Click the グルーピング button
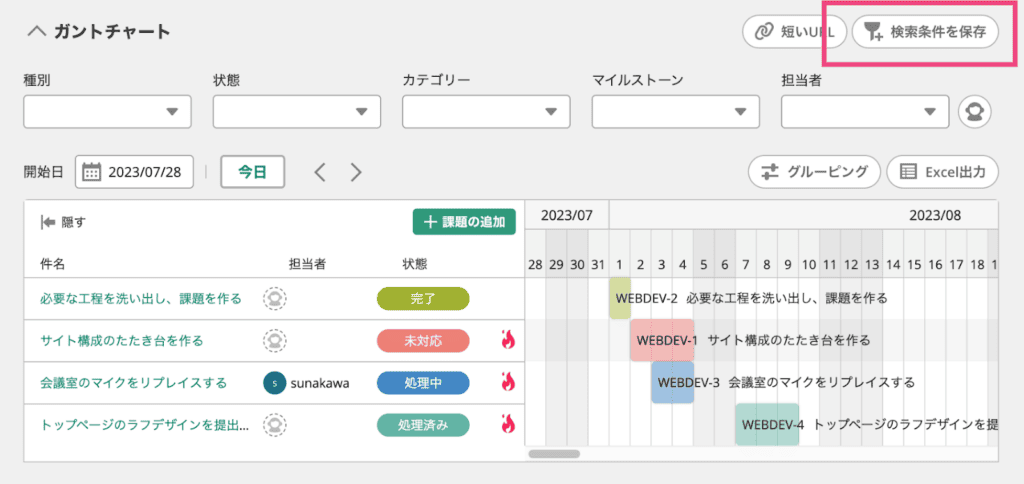1024x484 pixels. pos(814,171)
